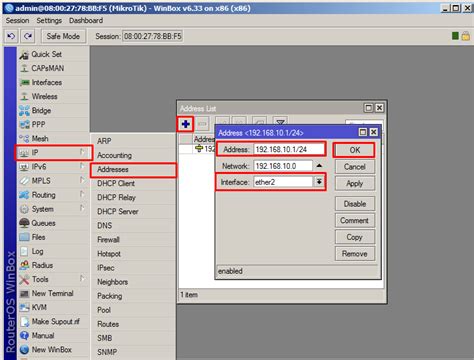474x360 pixels.
Task: Click the Network input field
Action: (283, 166)
